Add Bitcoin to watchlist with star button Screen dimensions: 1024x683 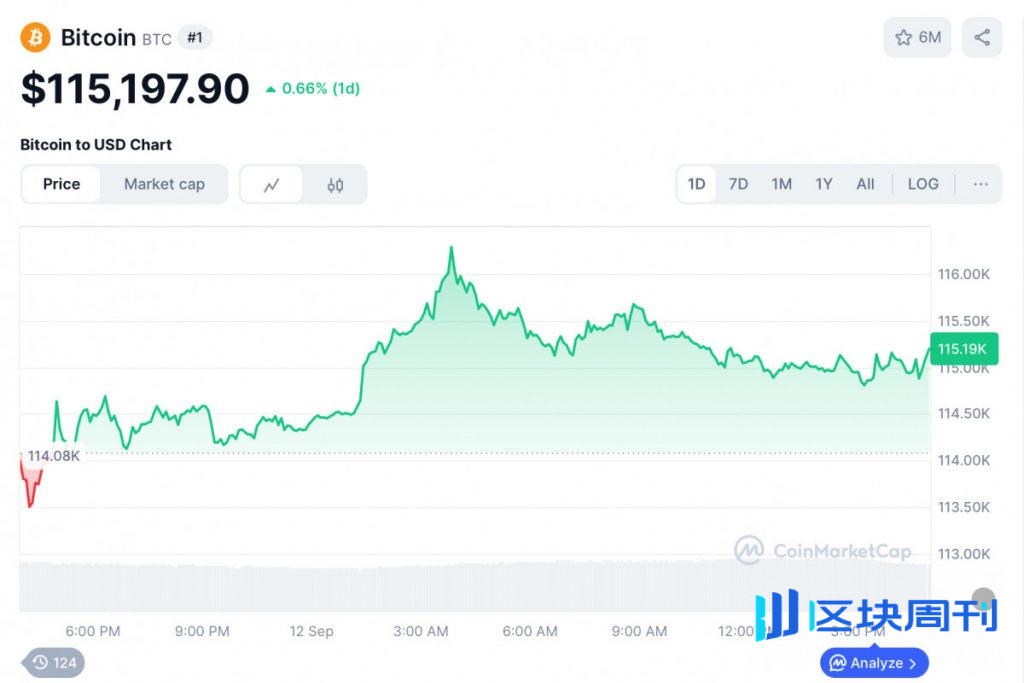(x=917, y=38)
